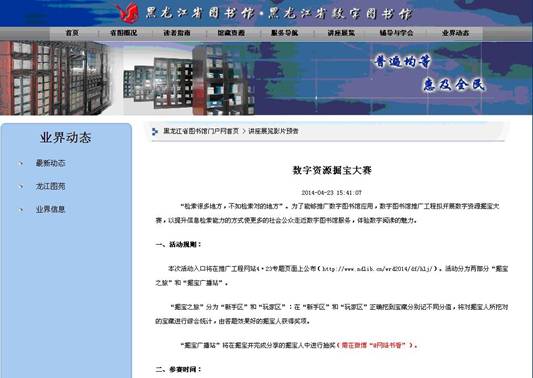The height and width of the screenshot is (378, 533).
Task: Select 业界动态 in top navigation
Action: 455,33
